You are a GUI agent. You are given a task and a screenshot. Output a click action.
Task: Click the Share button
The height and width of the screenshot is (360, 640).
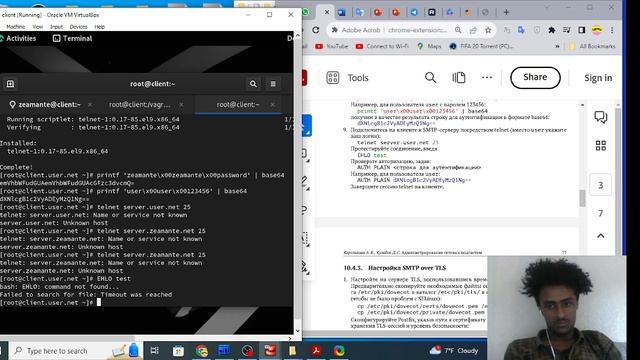535,78
